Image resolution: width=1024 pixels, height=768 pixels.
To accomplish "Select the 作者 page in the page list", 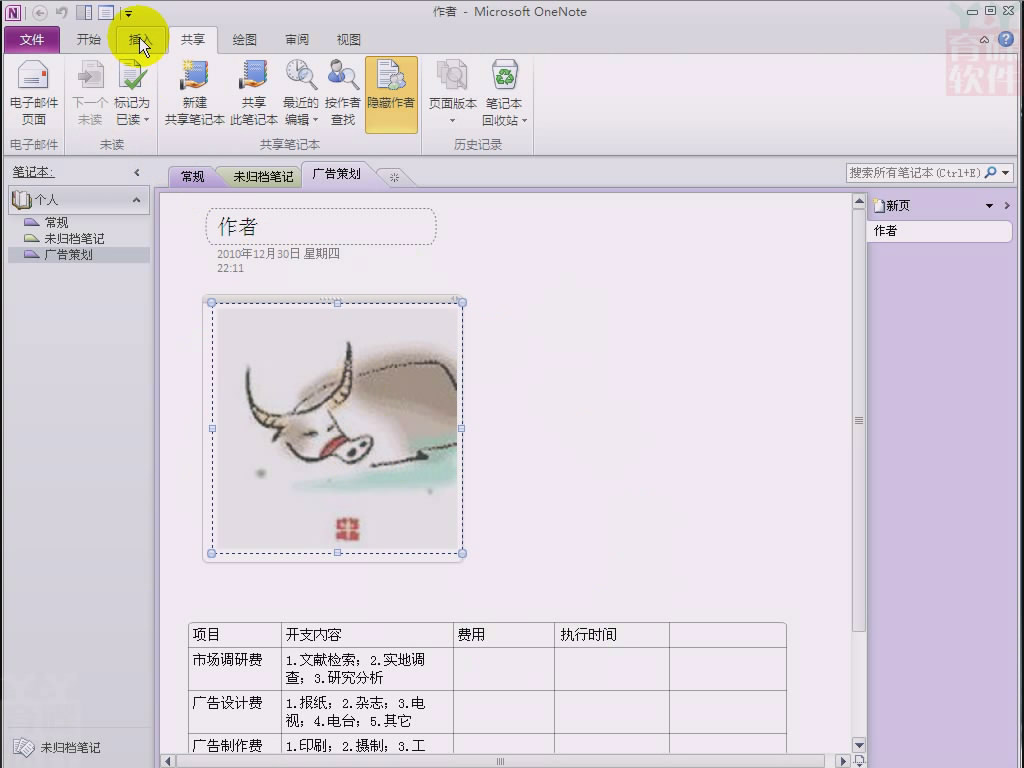I will (939, 231).
